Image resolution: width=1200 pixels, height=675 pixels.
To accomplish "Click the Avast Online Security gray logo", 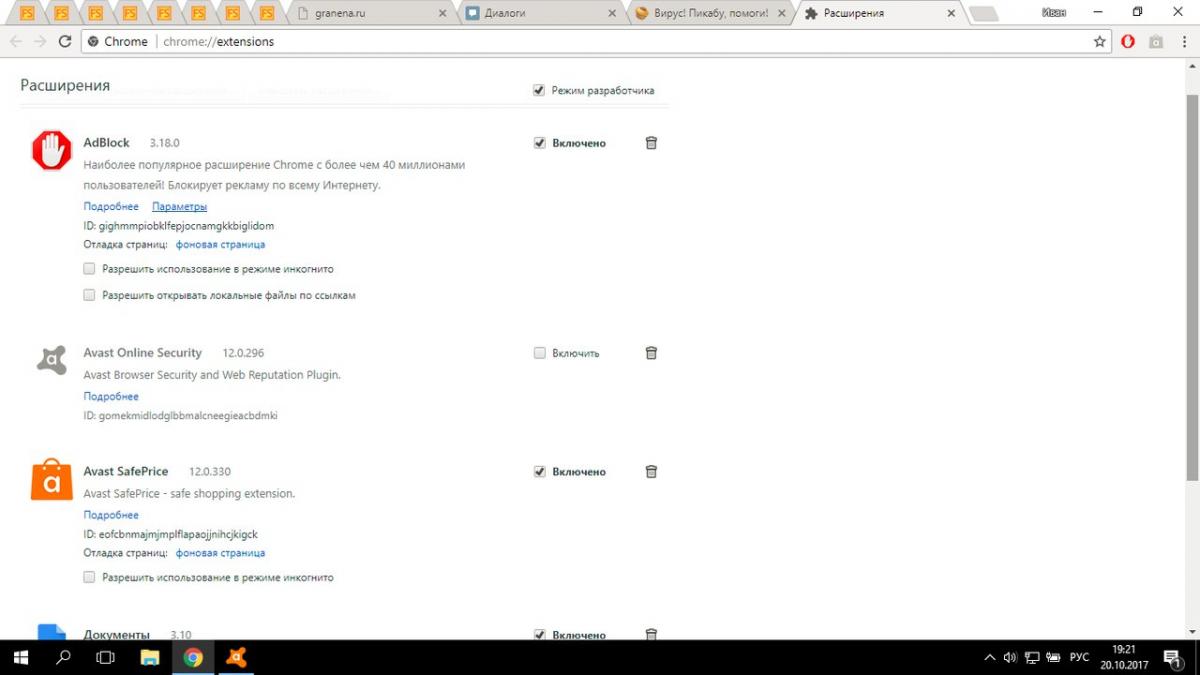I will [x=52, y=360].
